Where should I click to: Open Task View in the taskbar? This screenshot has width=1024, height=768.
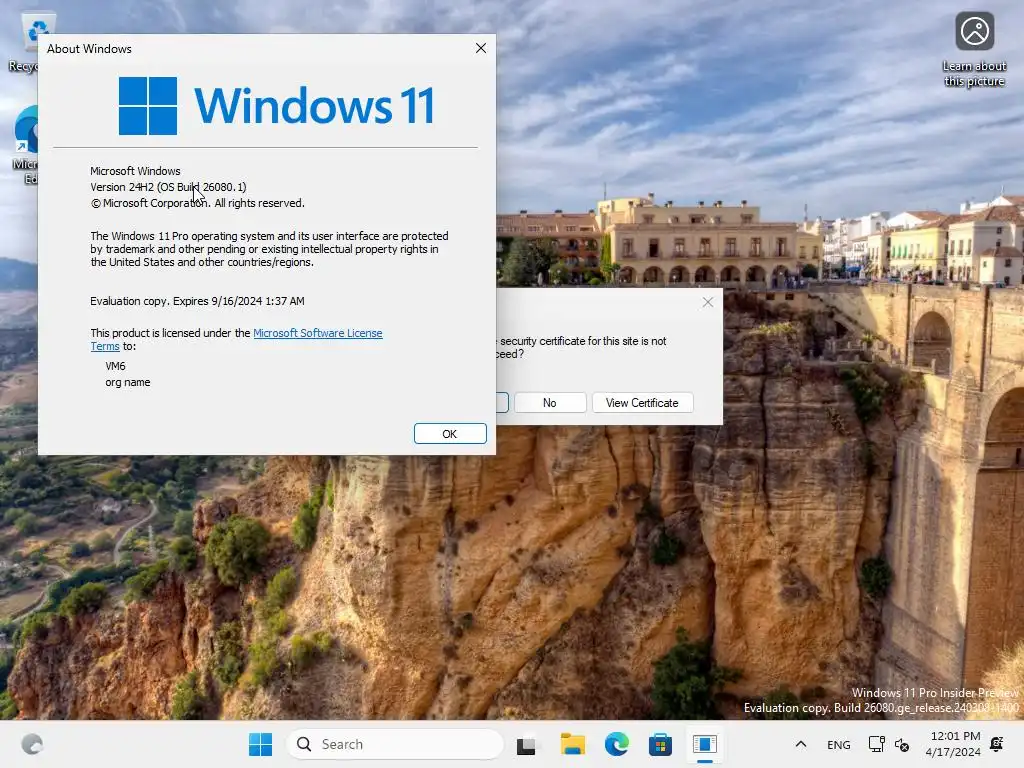[526, 744]
